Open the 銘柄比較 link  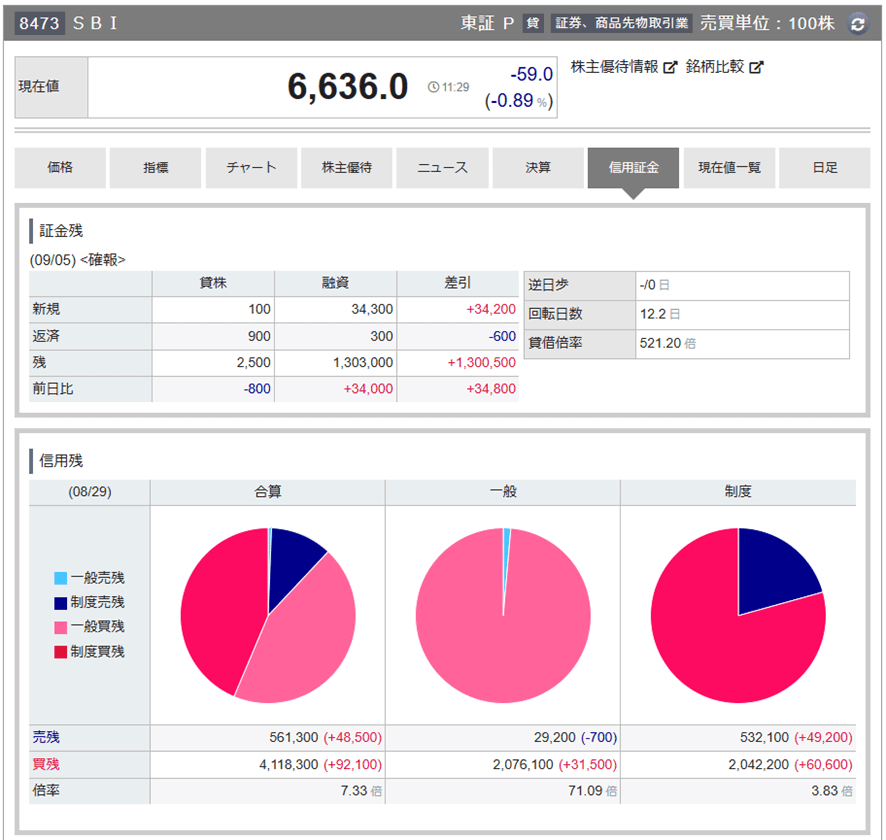click(716, 67)
